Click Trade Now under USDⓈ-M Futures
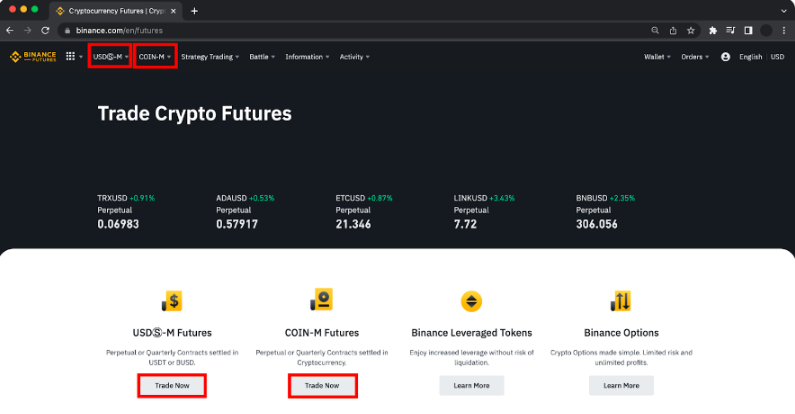 pyautogui.click(x=172, y=386)
